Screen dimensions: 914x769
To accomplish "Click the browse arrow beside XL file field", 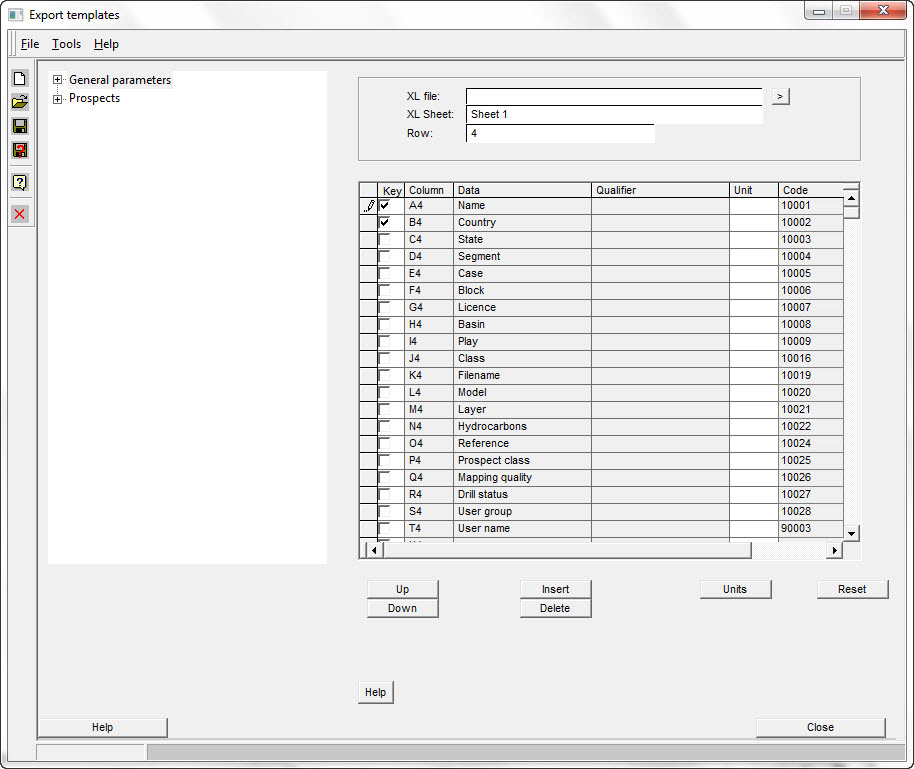I will [779, 96].
